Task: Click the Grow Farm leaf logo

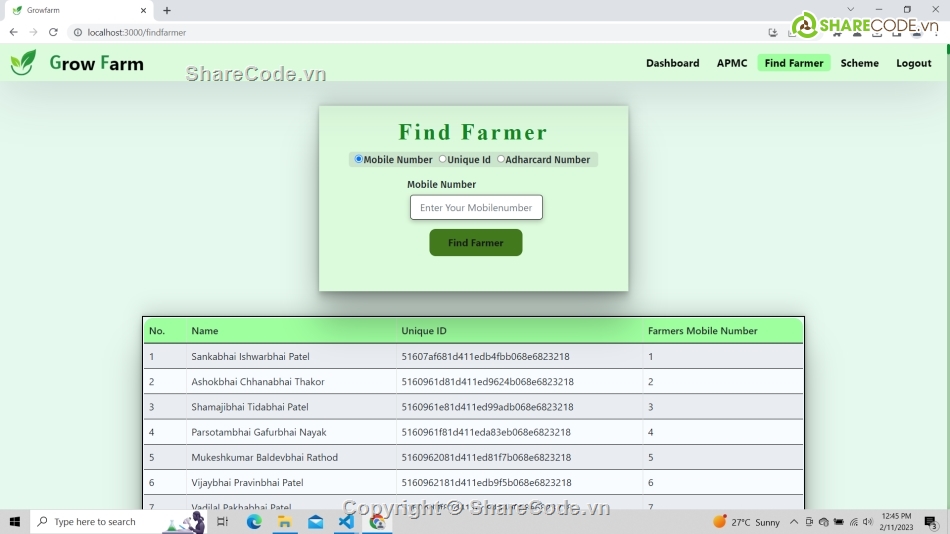Action: tap(23, 63)
